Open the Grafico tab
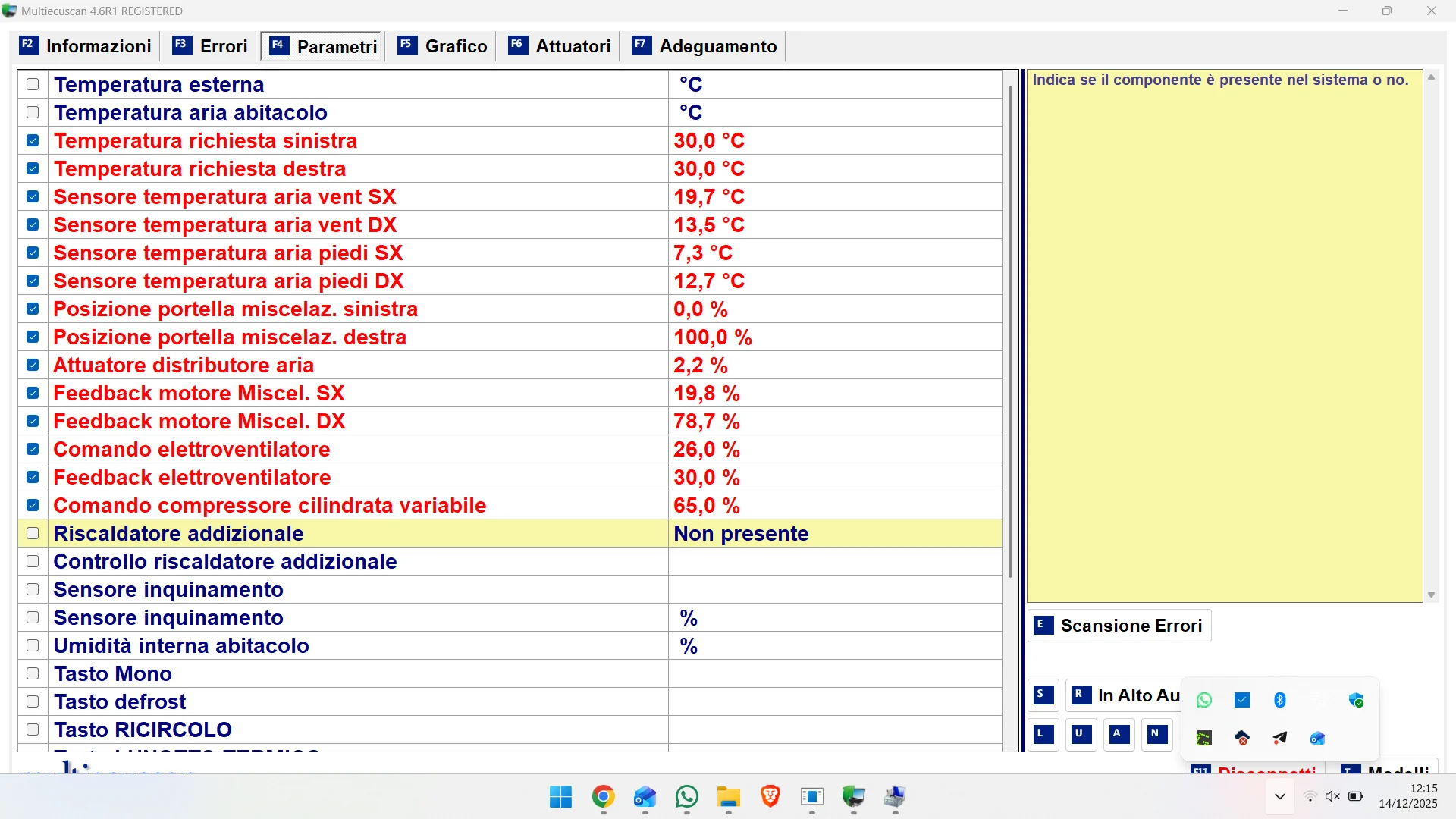This screenshot has width=1456, height=819. 443,46
